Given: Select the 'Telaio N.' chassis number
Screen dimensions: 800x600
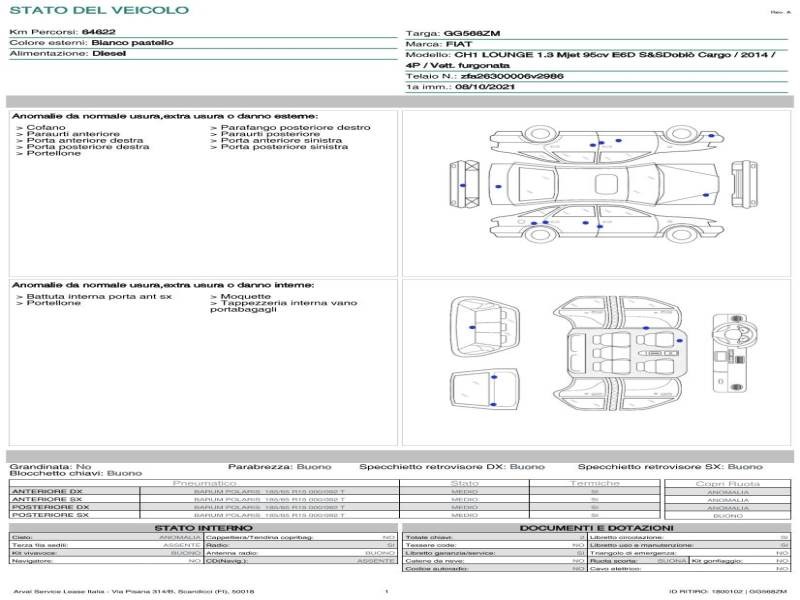Looking at the screenshot, I should [484, 76].
